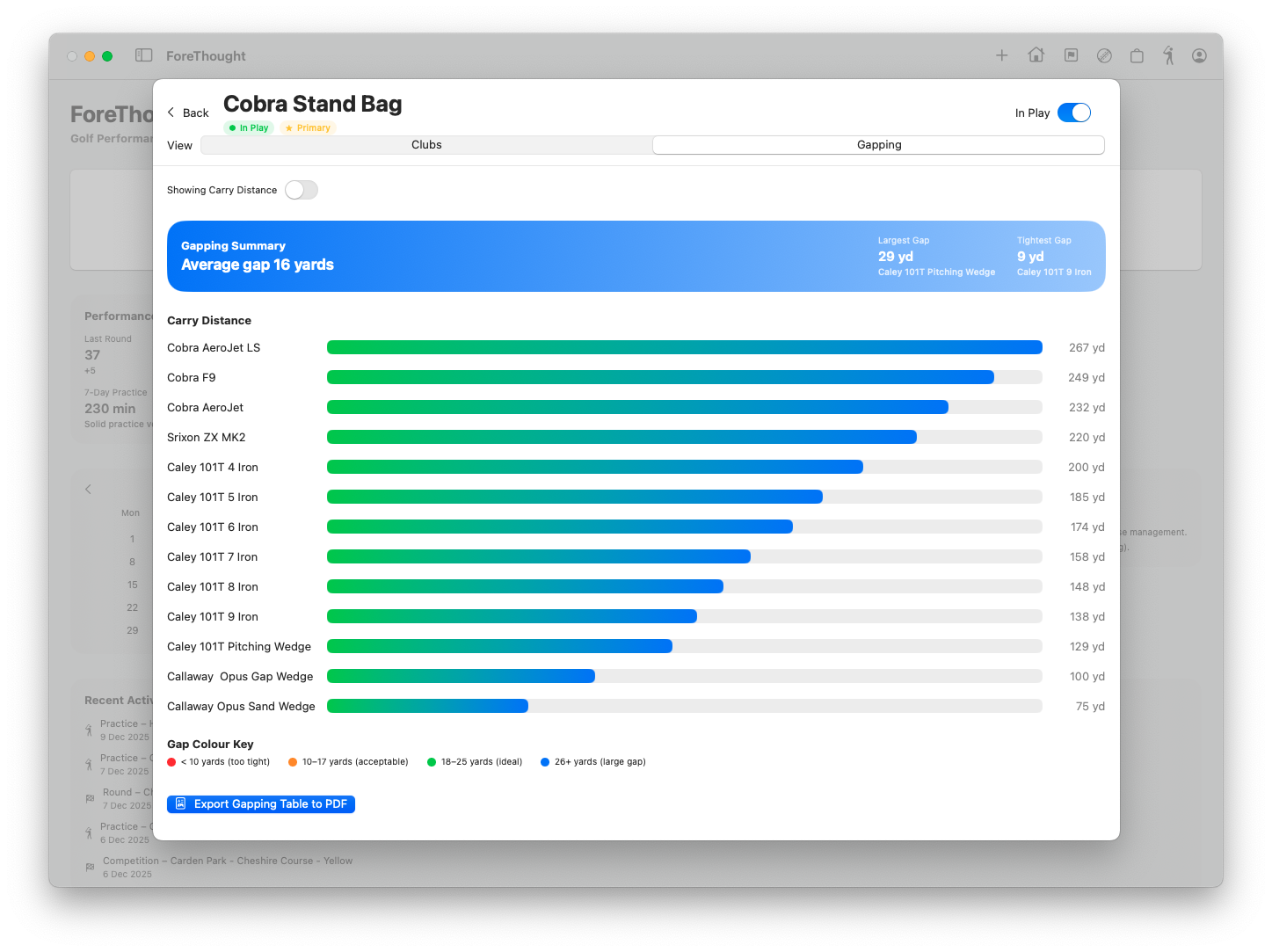Click the Caley 101T 5 Iron label
This screenshot has height=952, width=1272.
213,497
